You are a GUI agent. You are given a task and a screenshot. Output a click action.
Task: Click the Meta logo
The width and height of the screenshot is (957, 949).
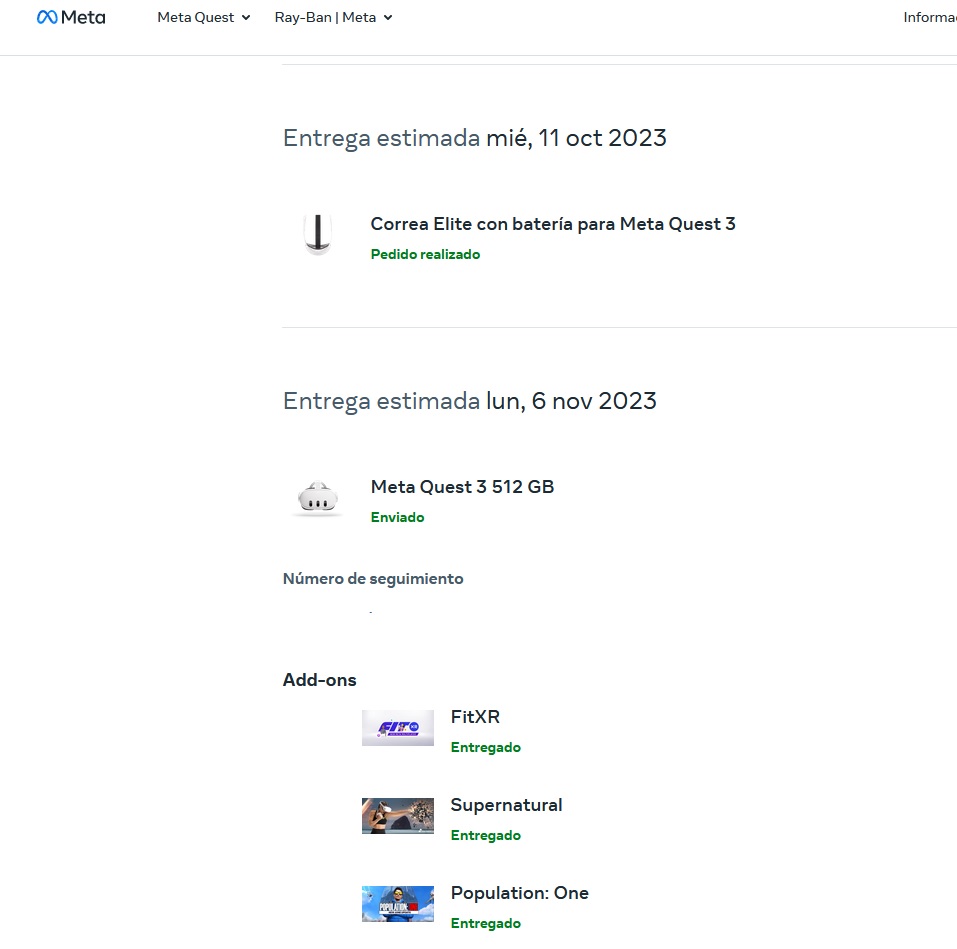point(71,17)
